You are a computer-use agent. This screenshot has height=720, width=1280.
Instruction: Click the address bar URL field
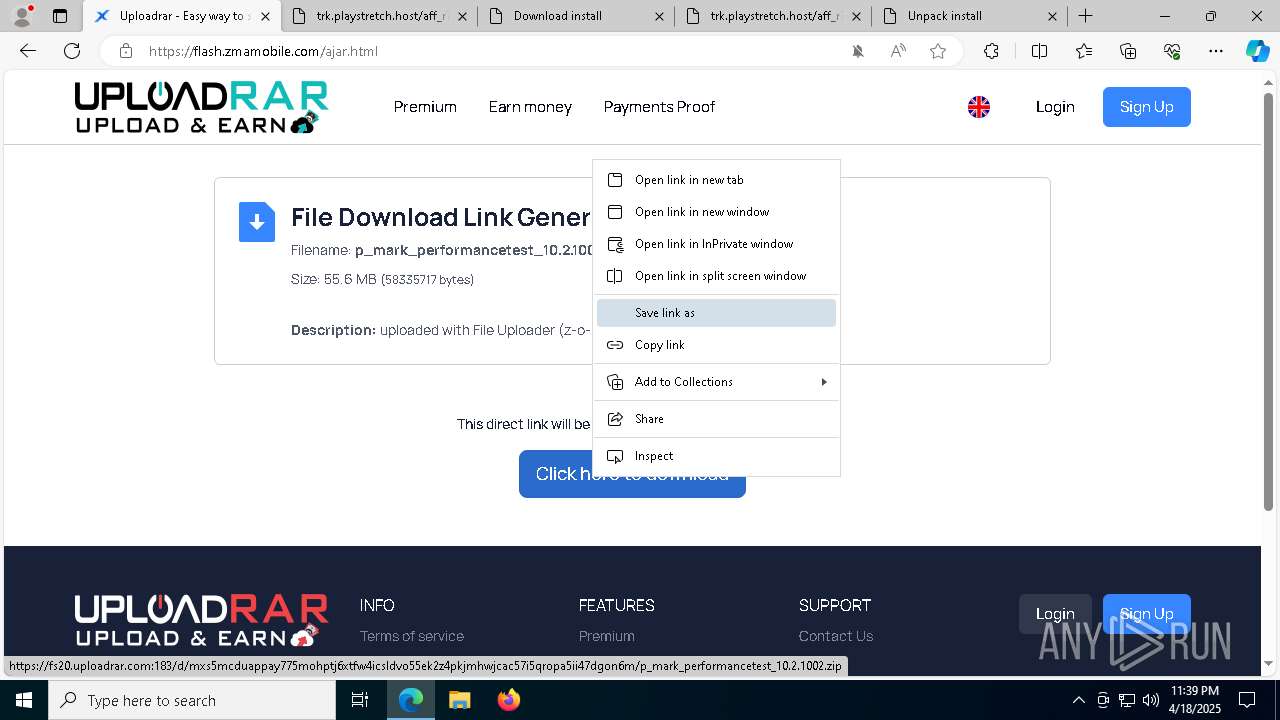490,51
